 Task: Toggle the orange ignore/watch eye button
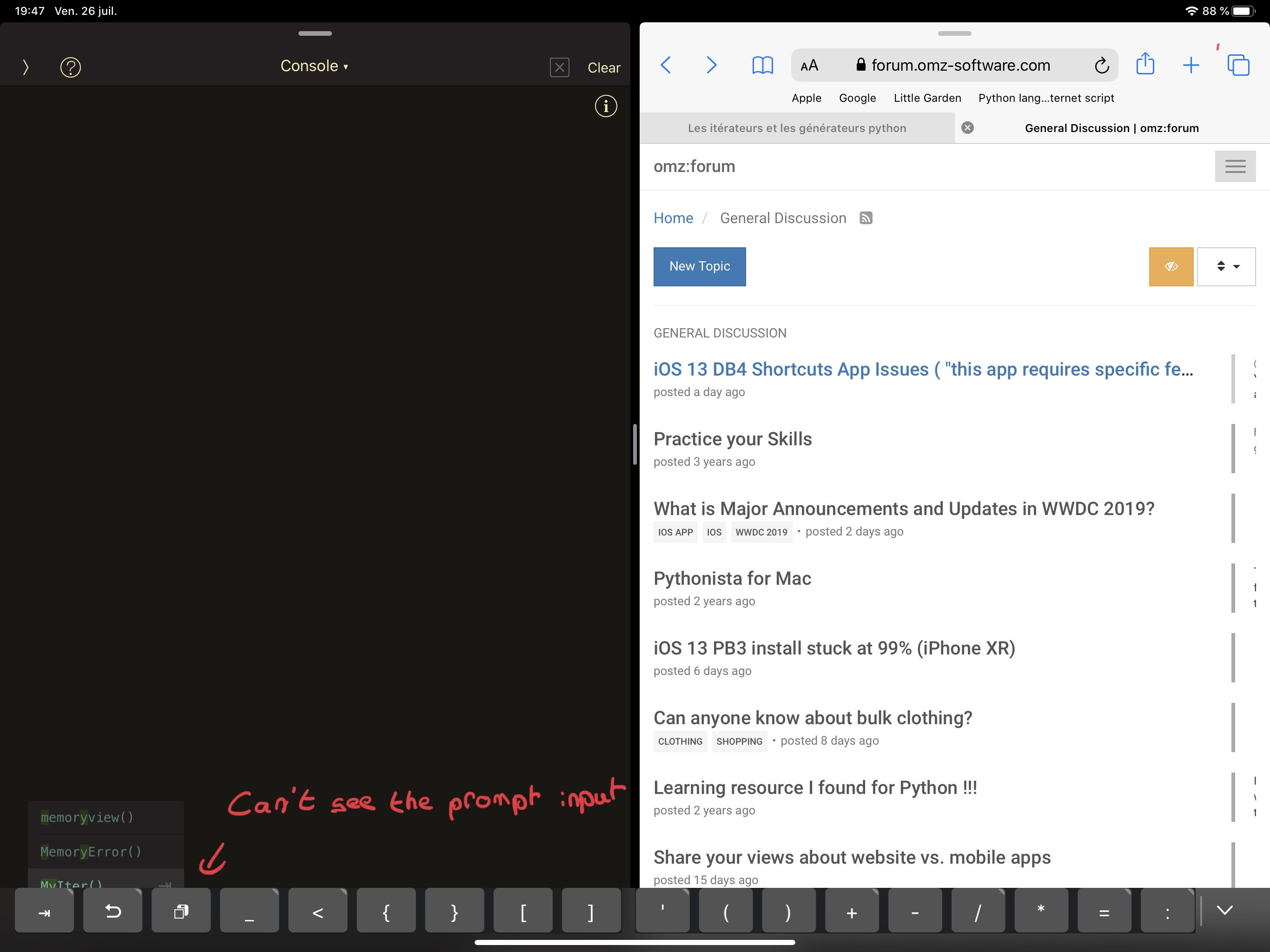(1171, 266)
